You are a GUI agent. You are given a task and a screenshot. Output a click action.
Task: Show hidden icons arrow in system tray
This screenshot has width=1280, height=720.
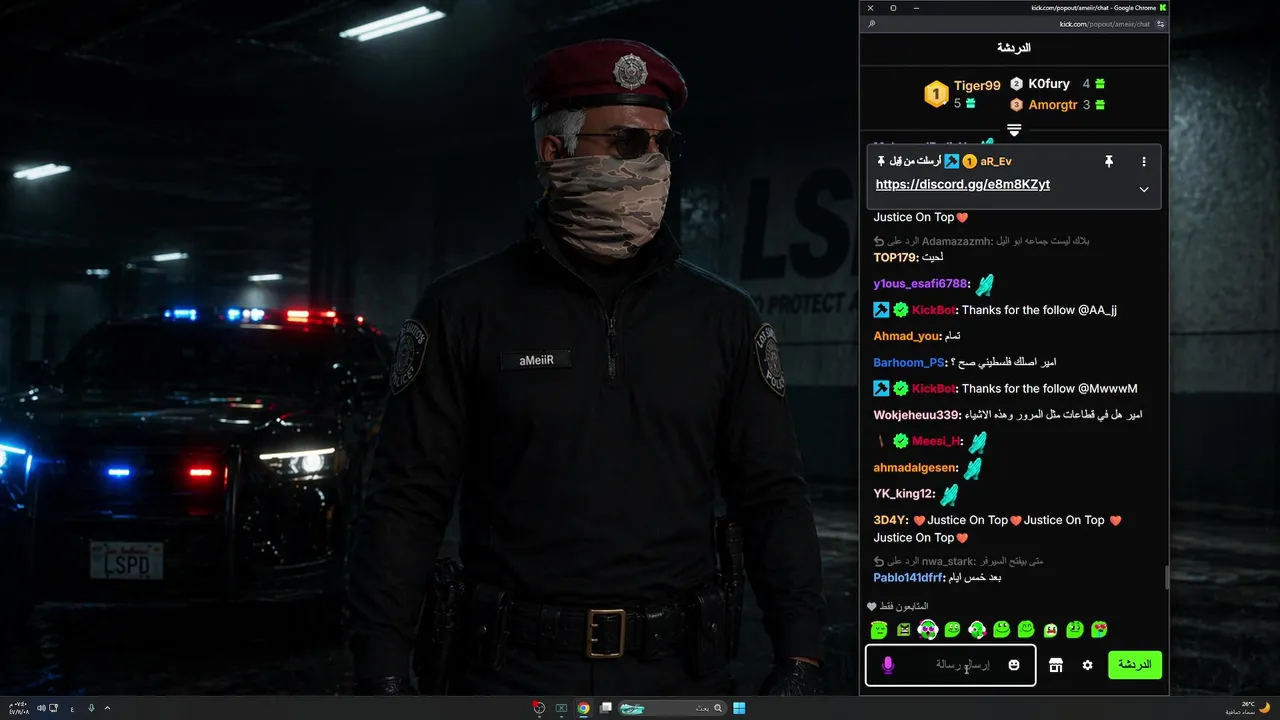click(x=107, y=708)
